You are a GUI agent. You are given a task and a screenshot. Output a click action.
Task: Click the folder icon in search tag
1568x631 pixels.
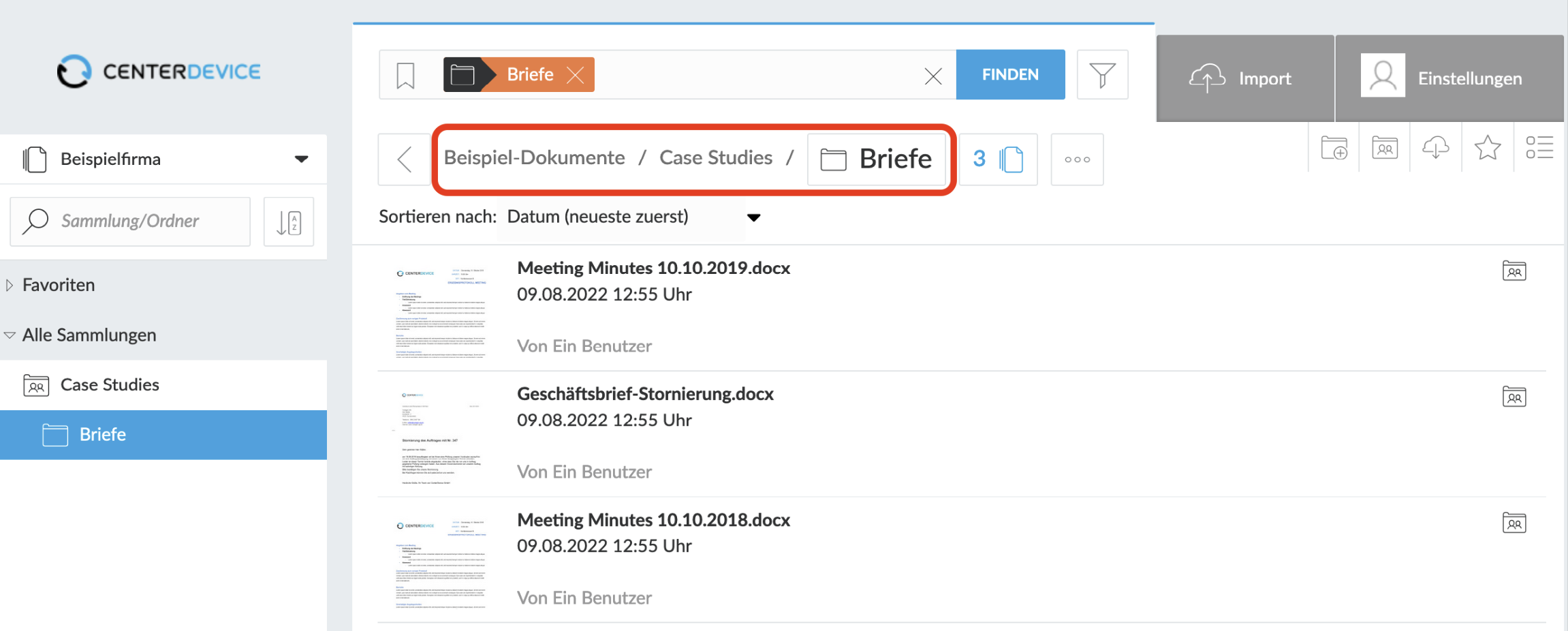coord(462,75)
